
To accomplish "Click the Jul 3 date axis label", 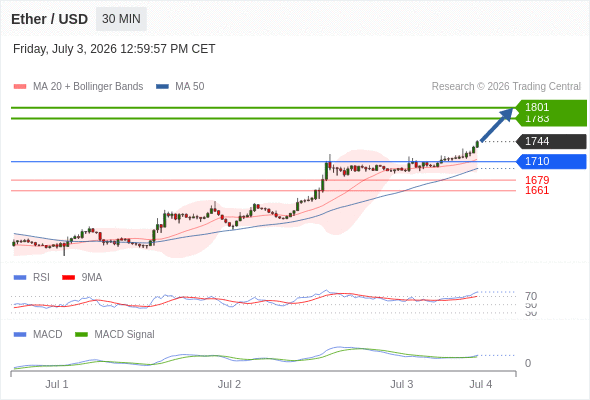I will point(401,384).
